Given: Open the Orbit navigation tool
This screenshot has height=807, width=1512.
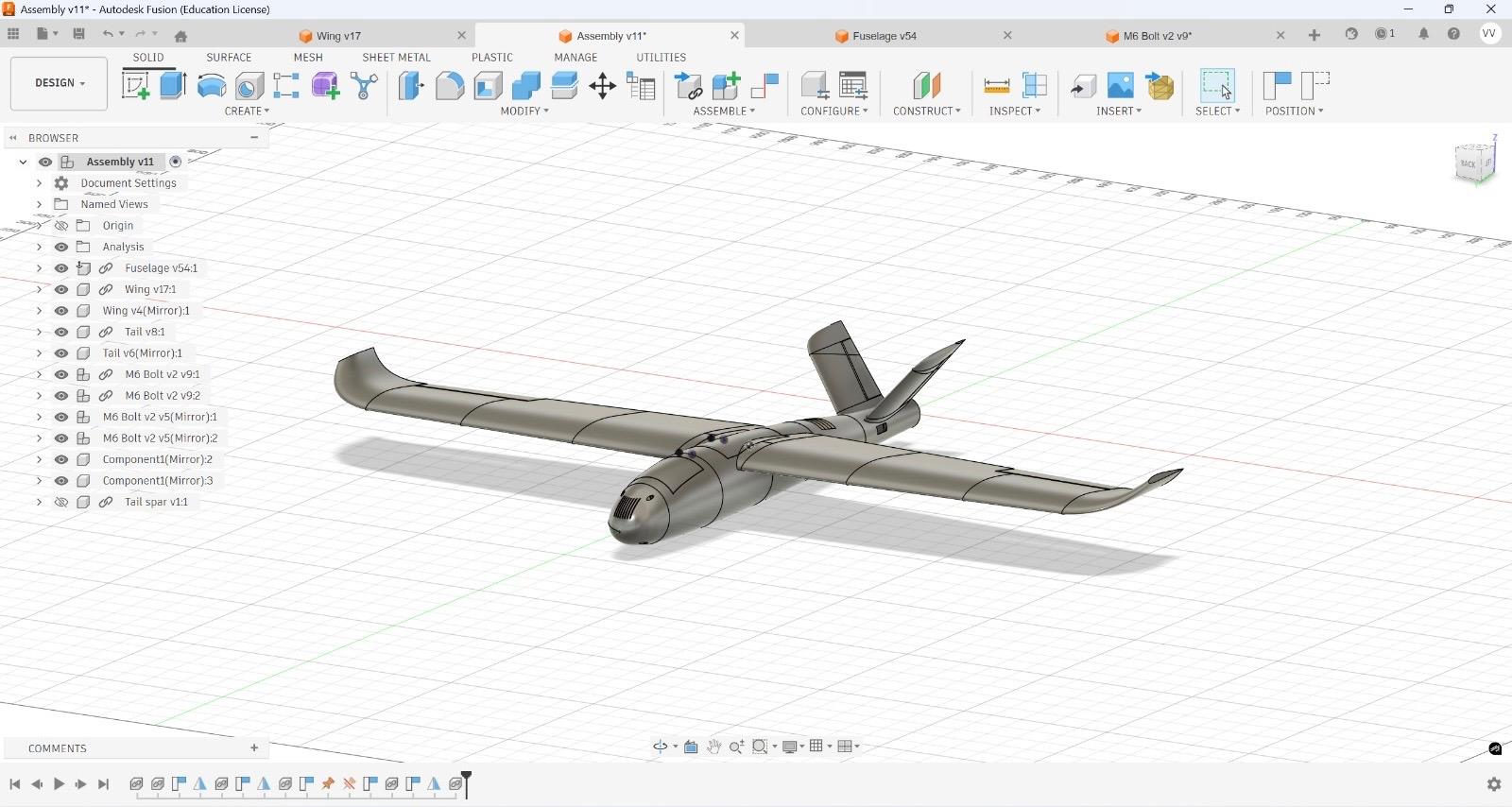Looking at the screenshot, I should coord(661,747).
